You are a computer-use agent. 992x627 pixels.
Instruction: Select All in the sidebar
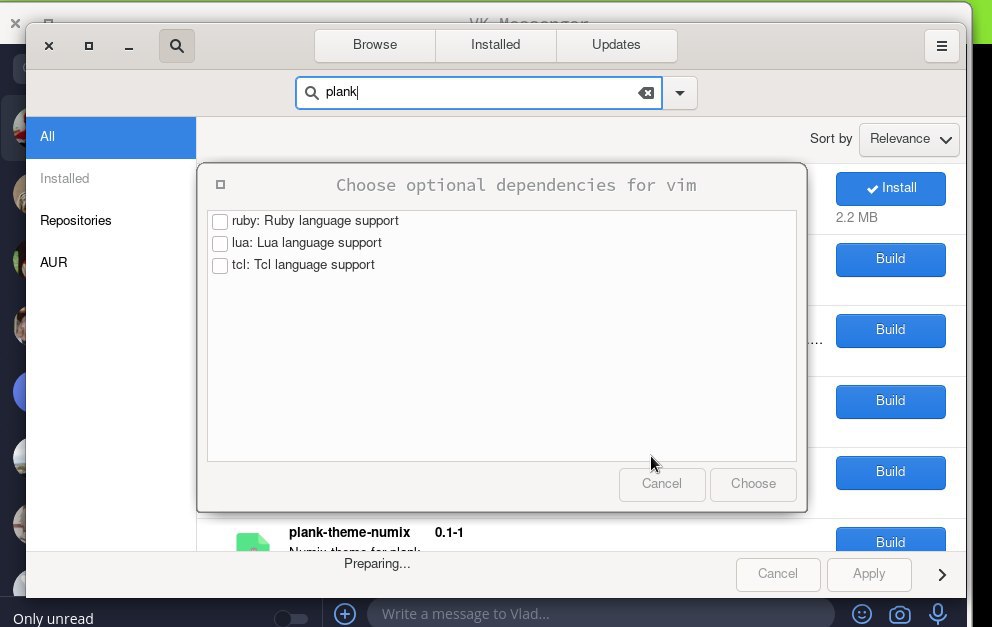111,137
